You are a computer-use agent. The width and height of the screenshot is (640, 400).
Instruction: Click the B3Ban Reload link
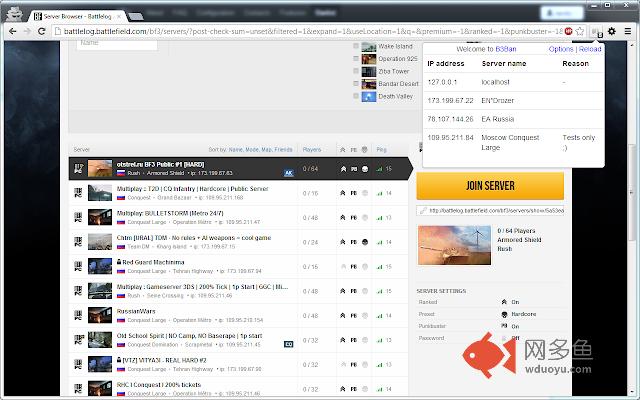pos(590,49)
